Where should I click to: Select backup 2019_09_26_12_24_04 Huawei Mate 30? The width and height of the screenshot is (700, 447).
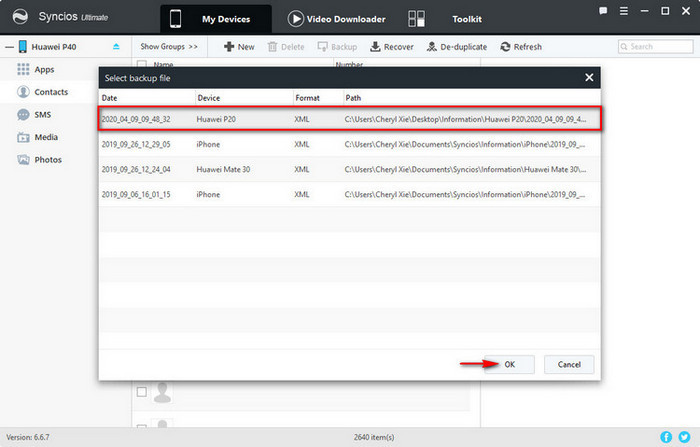[x=350, y=169]
